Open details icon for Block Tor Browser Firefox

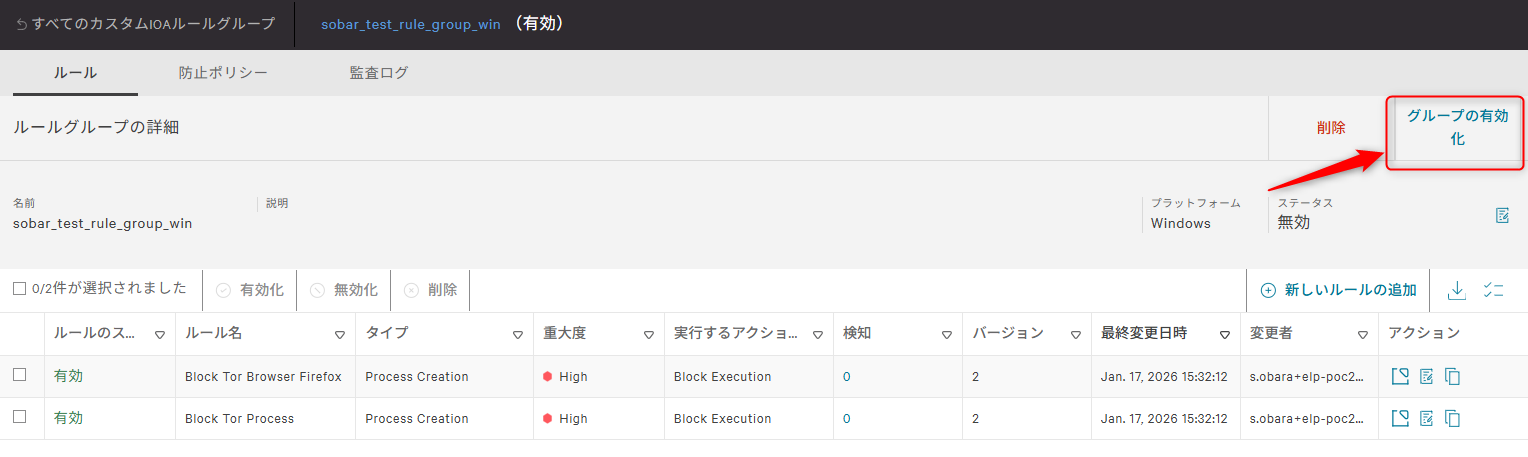pyautogui.click(x=1400, y=377)
